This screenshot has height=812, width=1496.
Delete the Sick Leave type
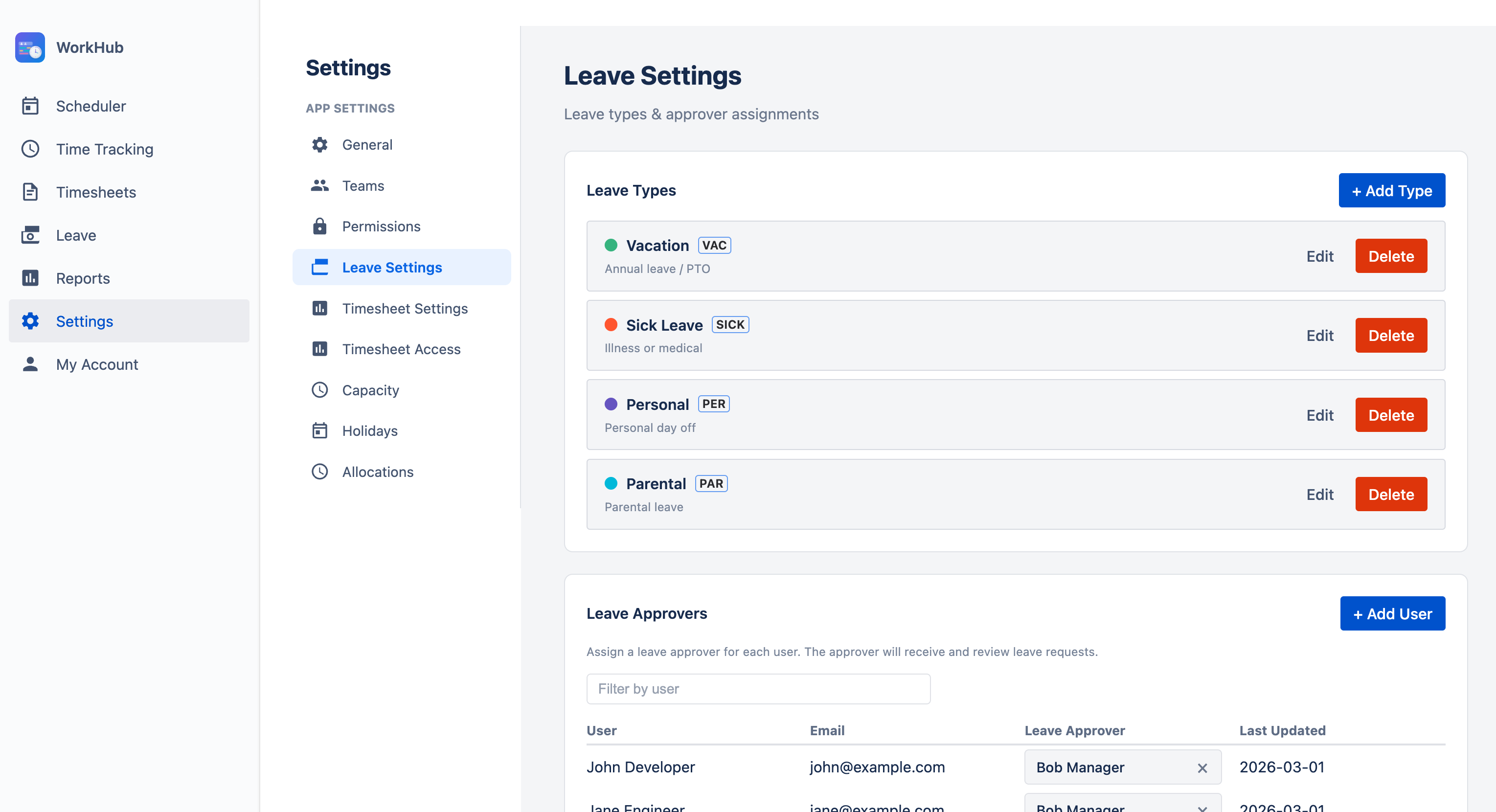point(1390,335)
